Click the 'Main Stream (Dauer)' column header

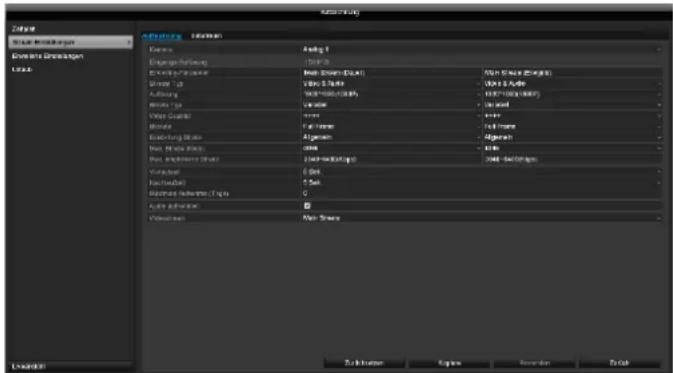[x=334, y=73]
